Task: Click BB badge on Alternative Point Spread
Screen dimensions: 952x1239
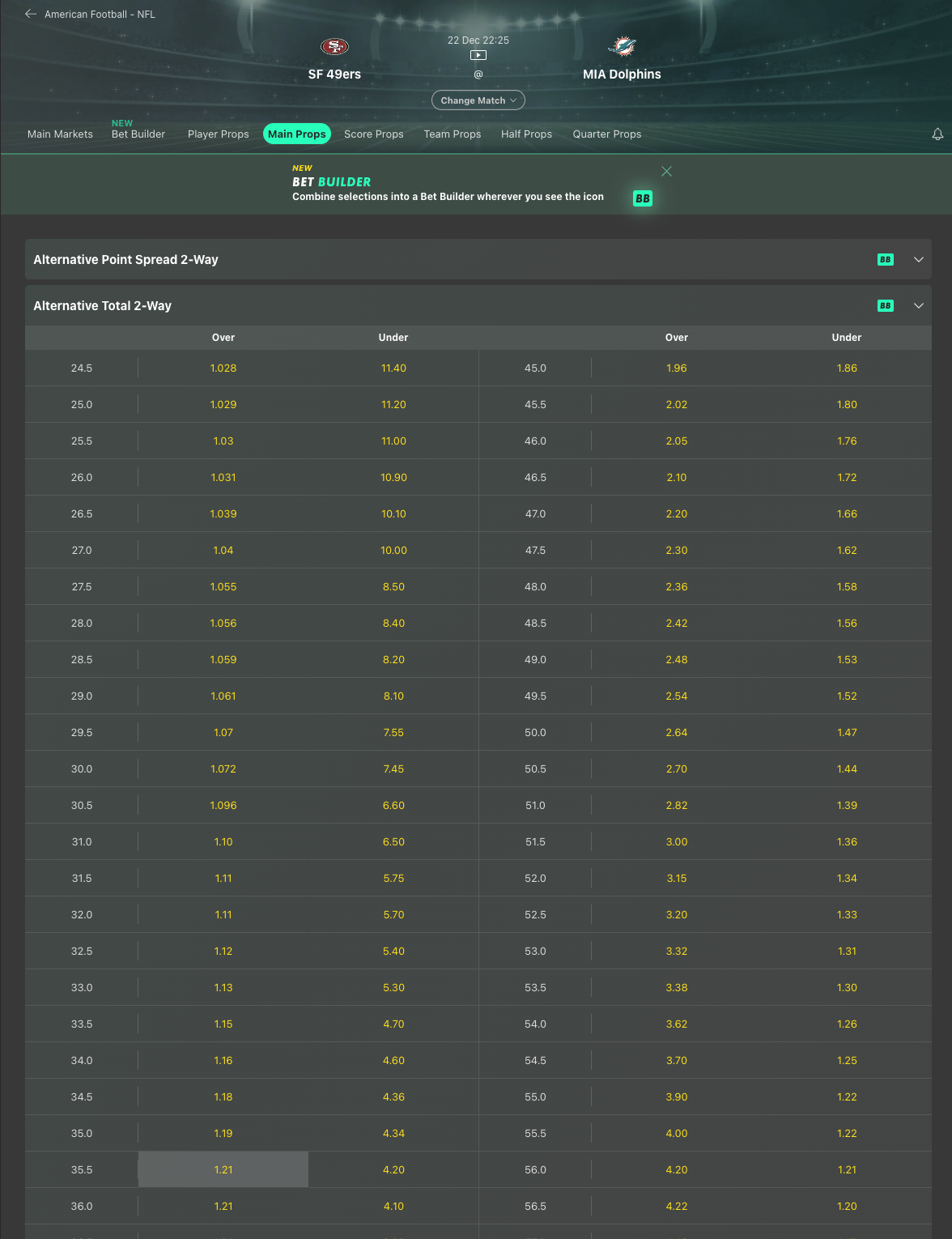Action: tap(886, 260)
